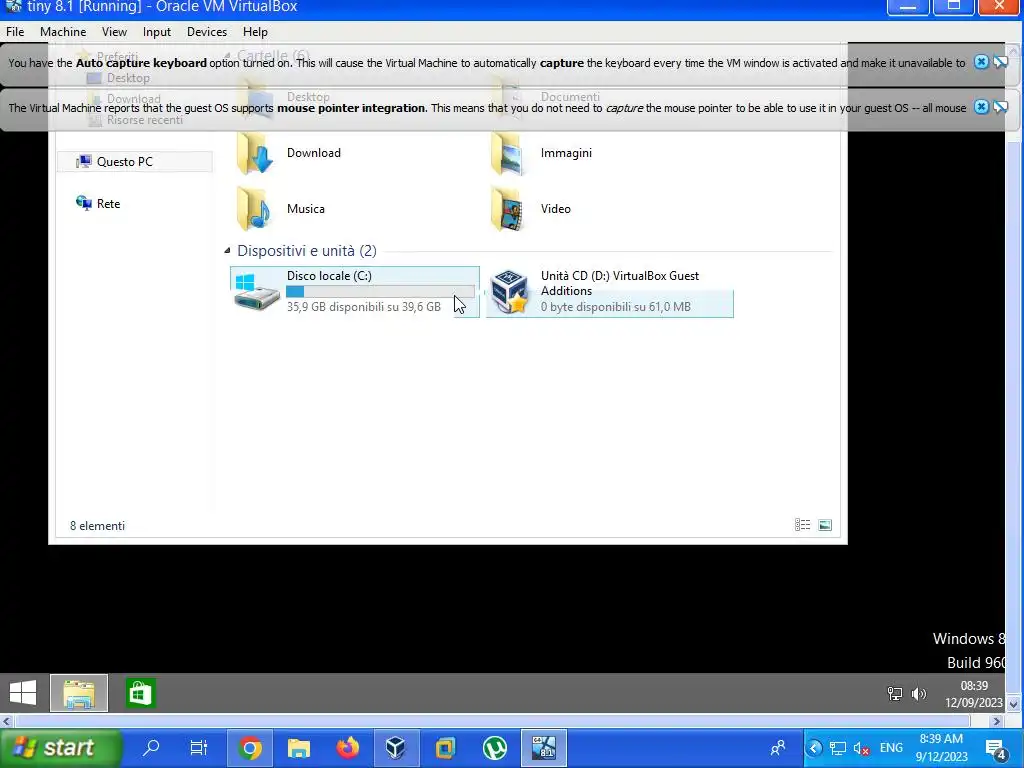Open Google Chrome on host taskbar
The image size is (1024, 768).
coord(250,748)
